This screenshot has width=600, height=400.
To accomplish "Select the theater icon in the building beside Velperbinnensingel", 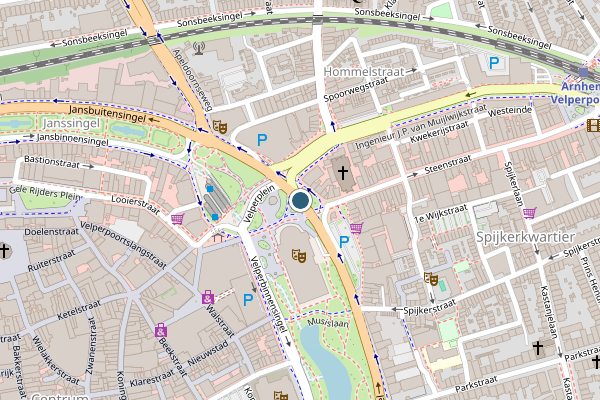I will [x=298, y=255].
